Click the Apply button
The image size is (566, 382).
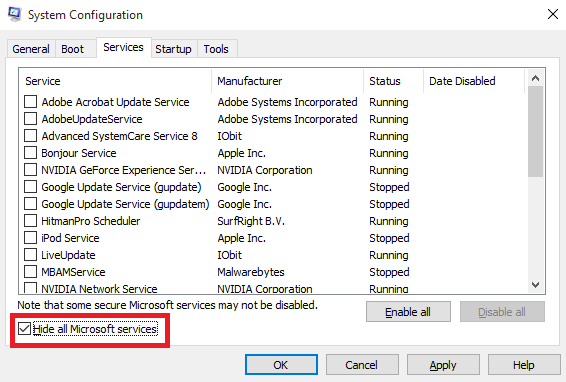click(443, 365)
